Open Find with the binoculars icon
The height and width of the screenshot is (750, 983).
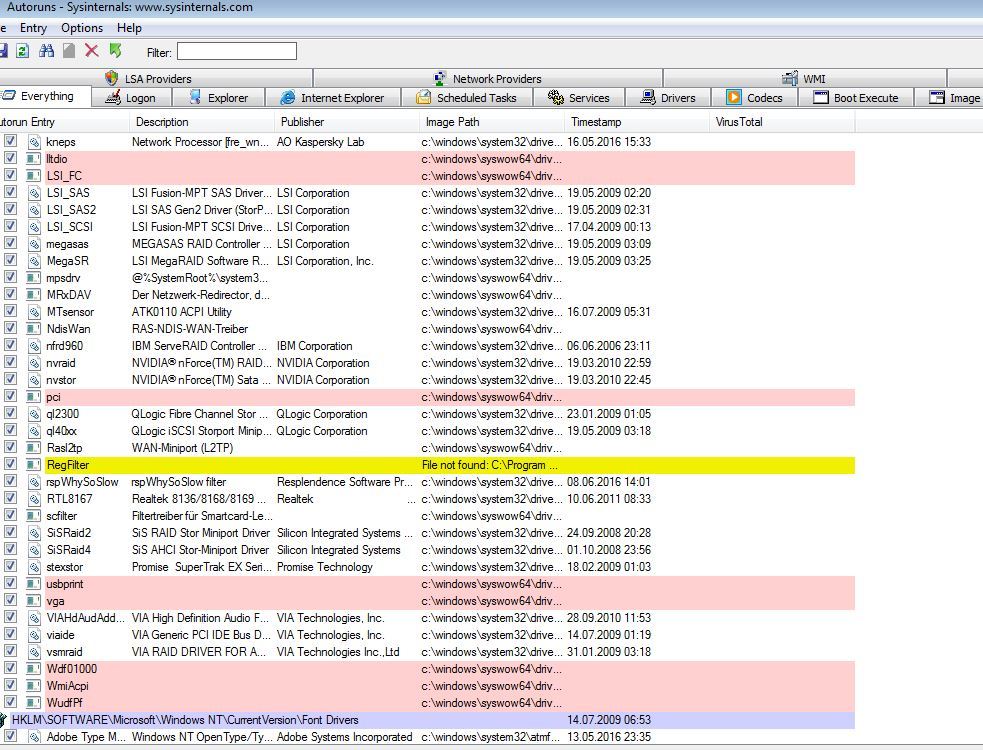[46, 51]
